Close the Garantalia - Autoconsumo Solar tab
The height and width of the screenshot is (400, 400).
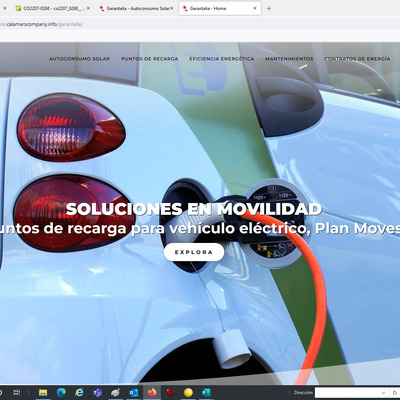tap(172, 8)
